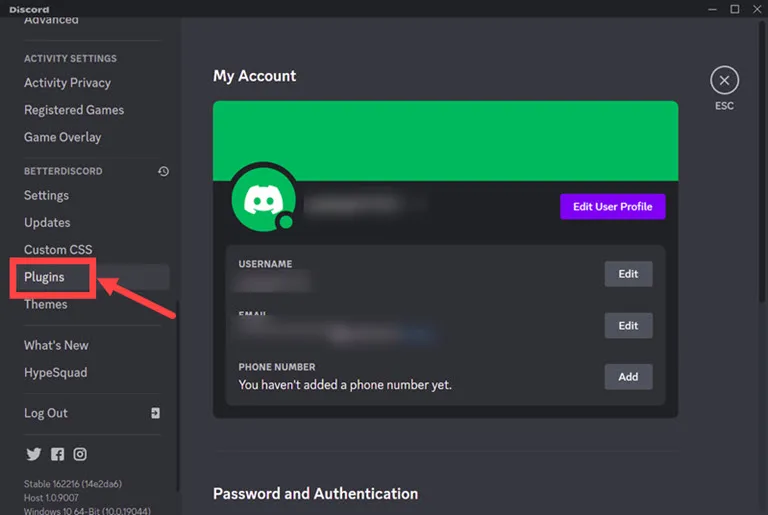Click Log Out in the sidebar

[46, 413]
